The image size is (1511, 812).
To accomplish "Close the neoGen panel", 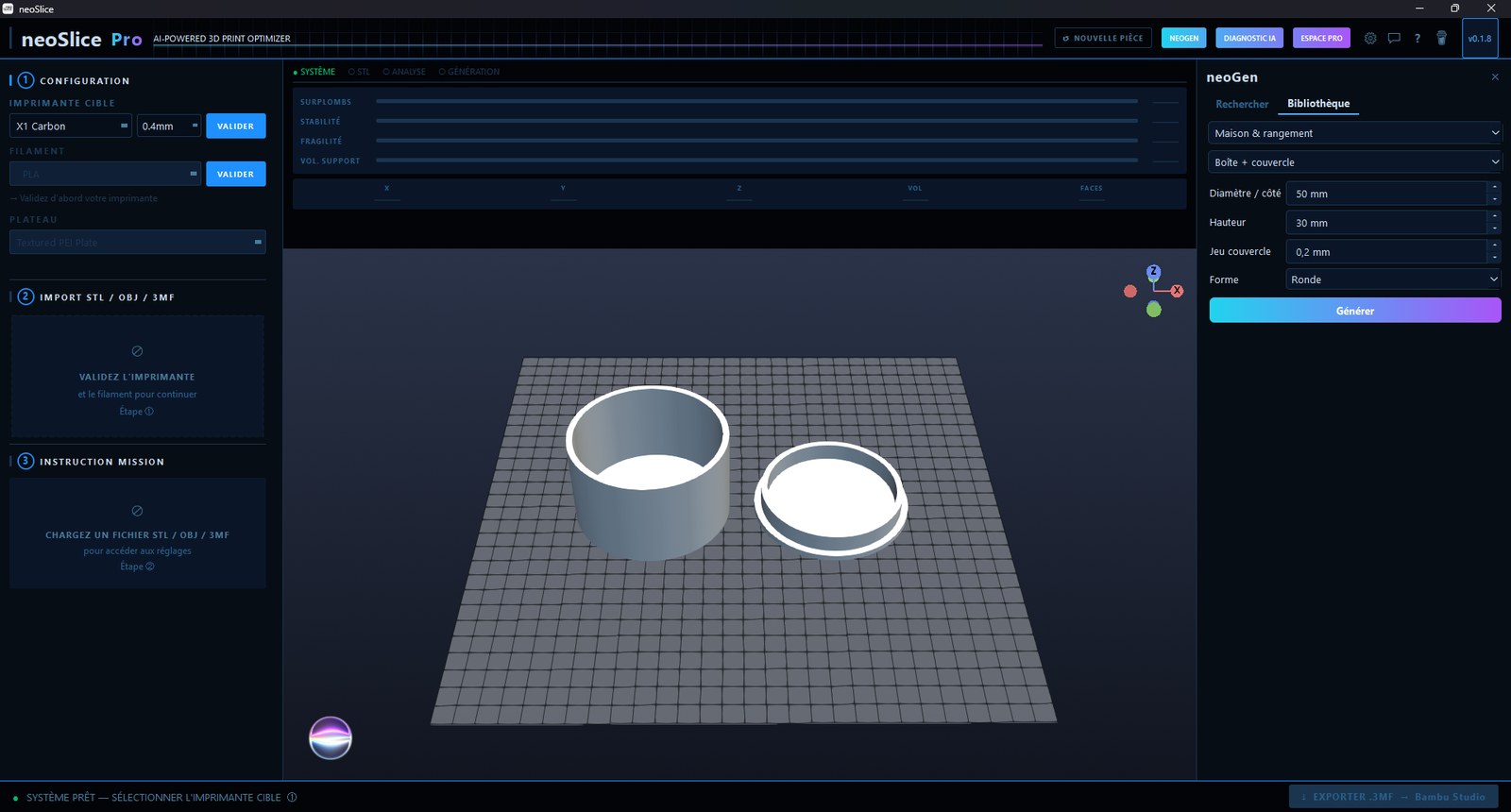I will coord(1495,77).
